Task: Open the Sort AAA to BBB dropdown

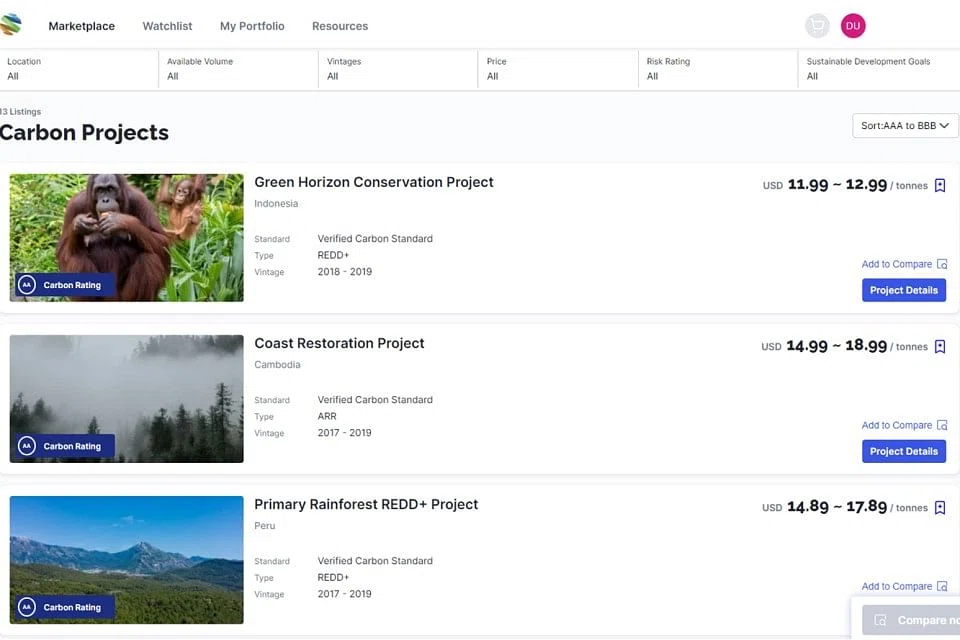Action: [x=904, y=126]
